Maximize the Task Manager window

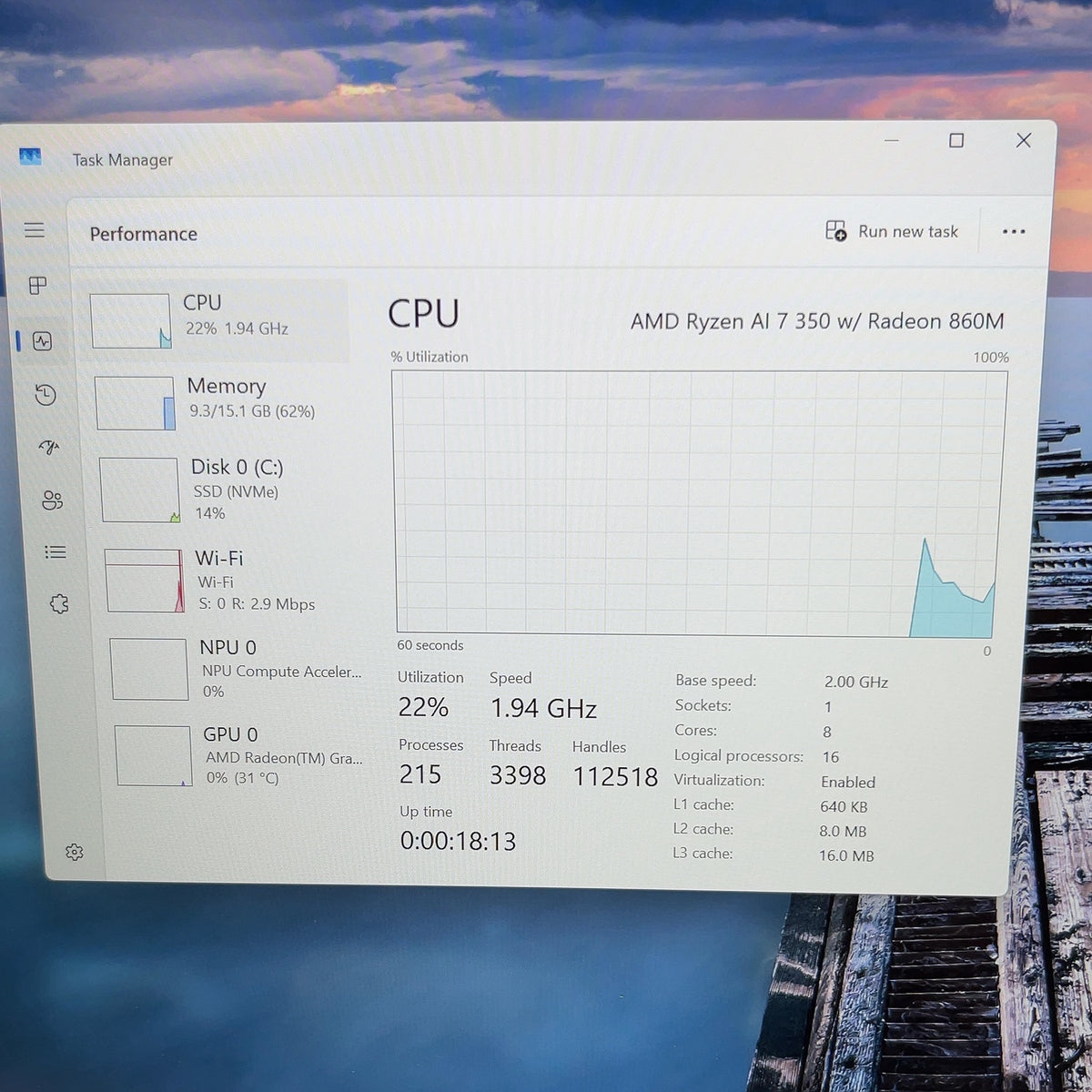[x=956, y=140]
